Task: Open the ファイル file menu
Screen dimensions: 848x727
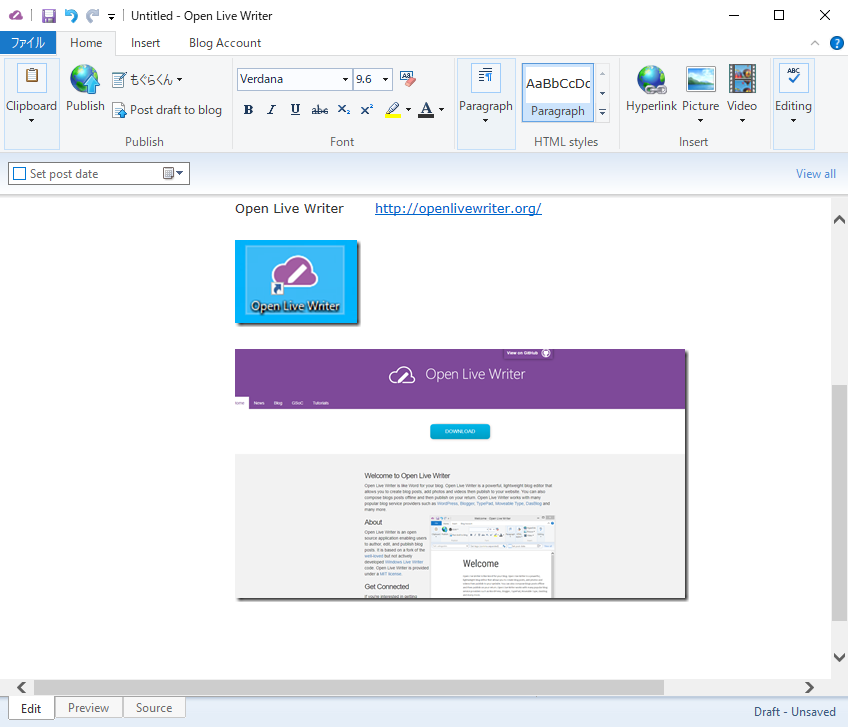Action: [28, 43]
